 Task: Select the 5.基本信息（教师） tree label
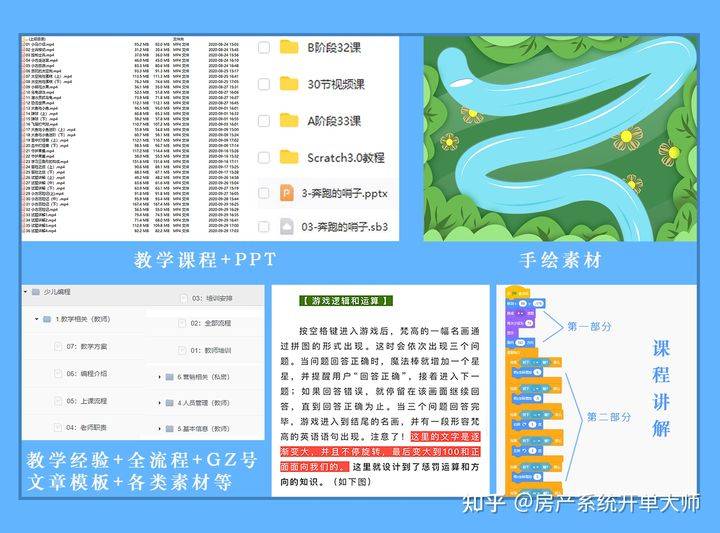tap(203, 429)
